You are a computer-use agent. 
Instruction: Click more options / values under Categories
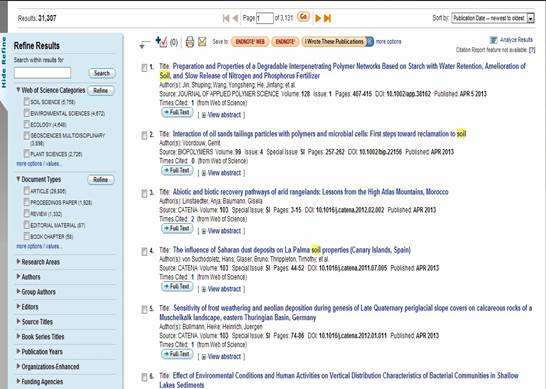point(39,164)
